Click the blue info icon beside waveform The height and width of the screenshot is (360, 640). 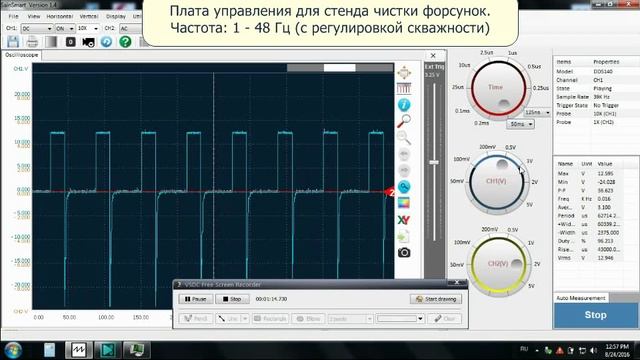(x=404, y=105)
